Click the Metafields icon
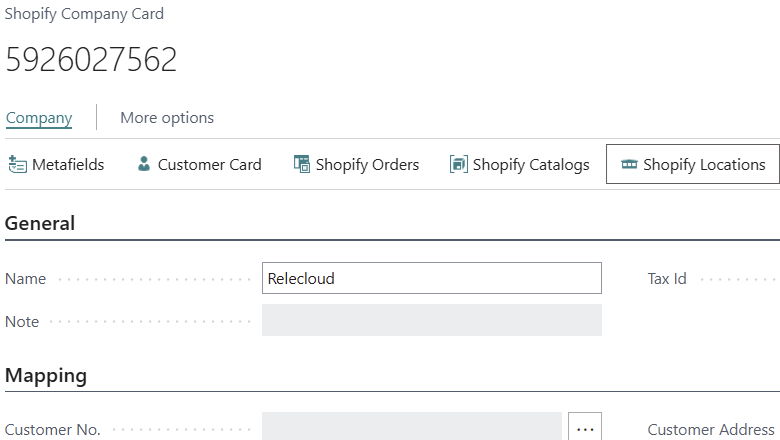Viewport: 780px width, 440px height. pyautogui.click(x=17, y=165)
